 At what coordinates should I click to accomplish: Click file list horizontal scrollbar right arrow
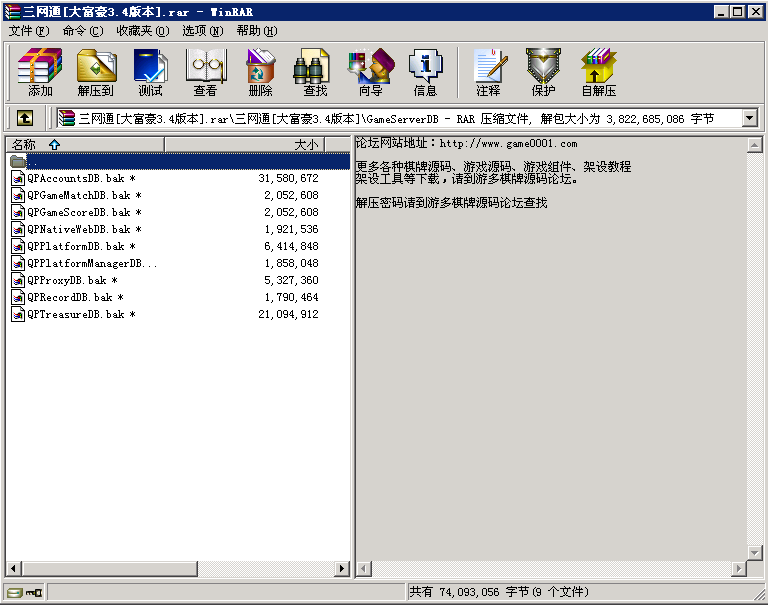point(342,568)
